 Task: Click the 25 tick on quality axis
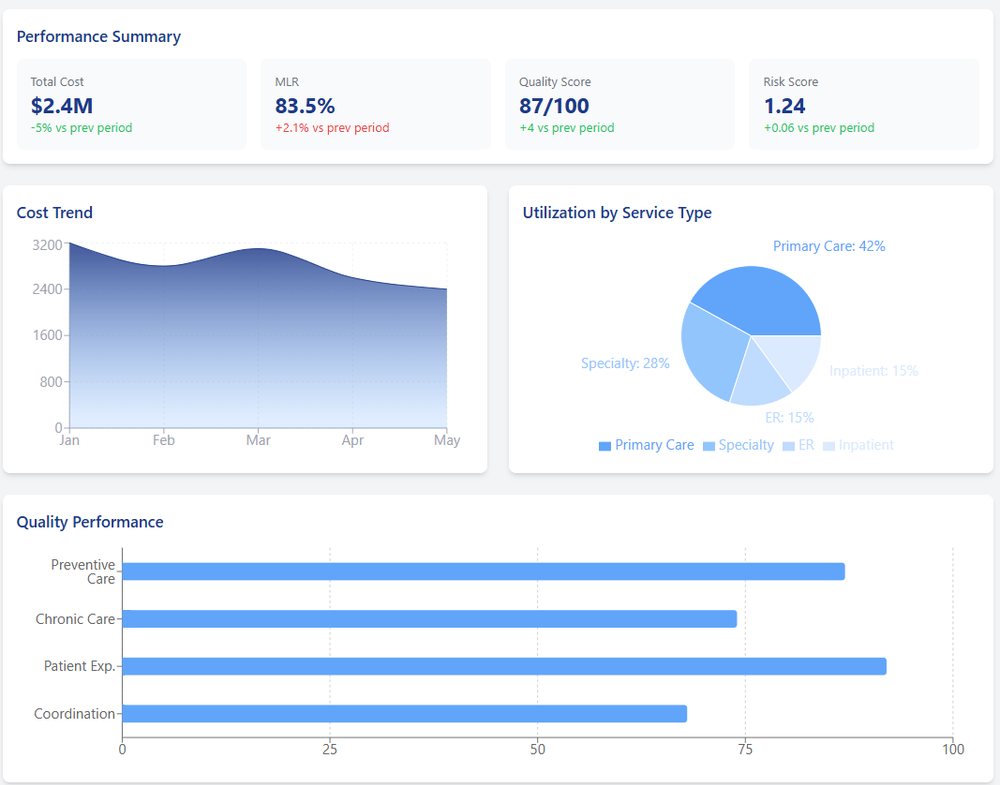330,749
